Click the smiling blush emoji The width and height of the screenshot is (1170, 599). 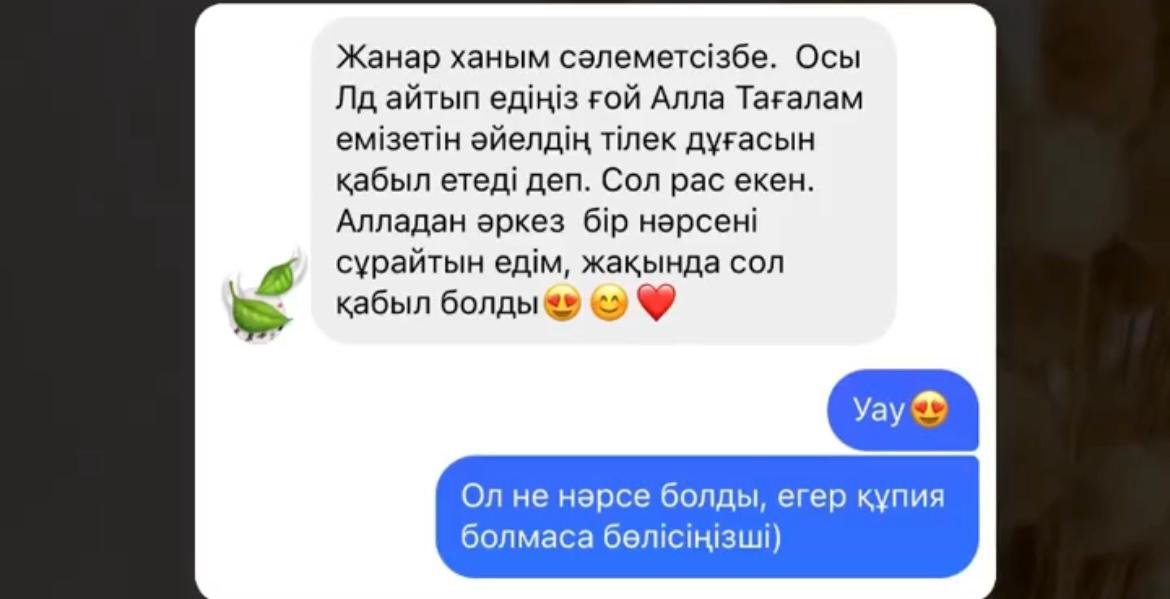pos(609,304)
